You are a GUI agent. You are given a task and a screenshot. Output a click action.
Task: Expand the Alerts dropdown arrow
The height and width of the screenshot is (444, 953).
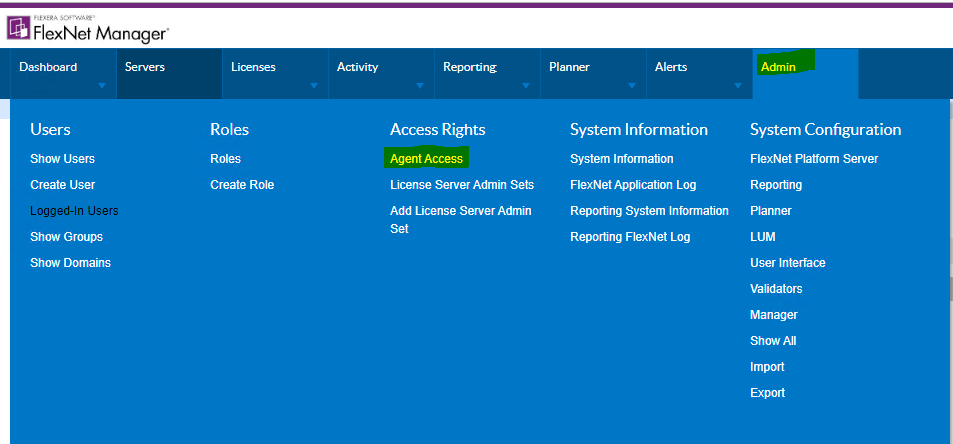[738, 86]
